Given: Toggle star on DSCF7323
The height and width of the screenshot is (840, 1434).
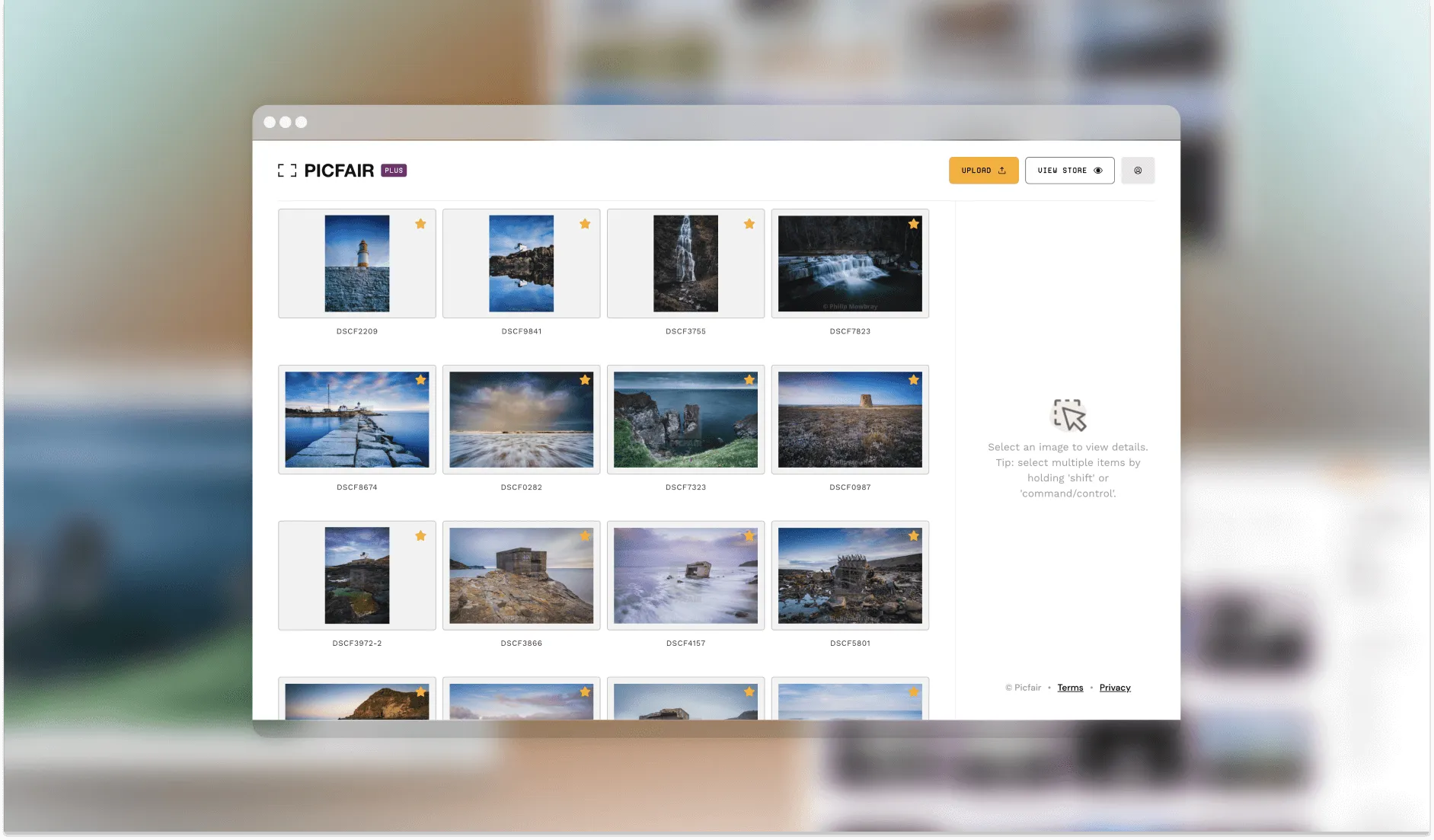Looking at the screenshot, I should (749, 380).
